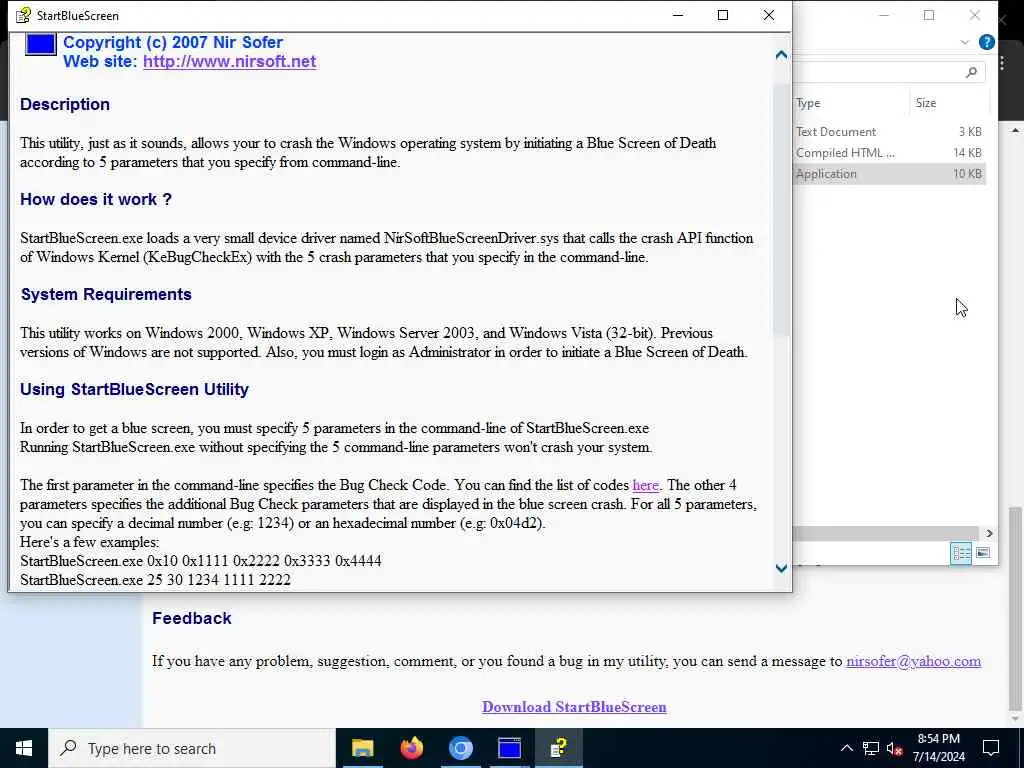Click the 3 KB size cell
Viewport: 1024px width, 768px height.
(970, 132)
